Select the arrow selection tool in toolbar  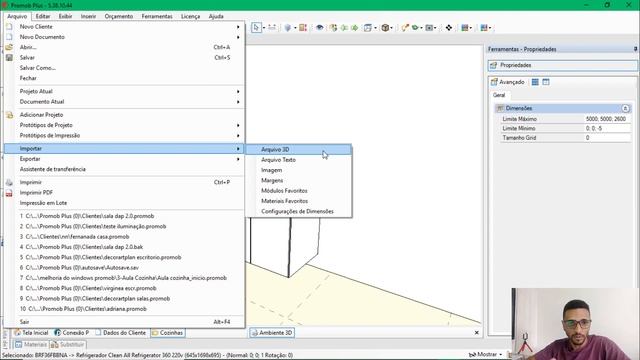[x=256, y=28]
